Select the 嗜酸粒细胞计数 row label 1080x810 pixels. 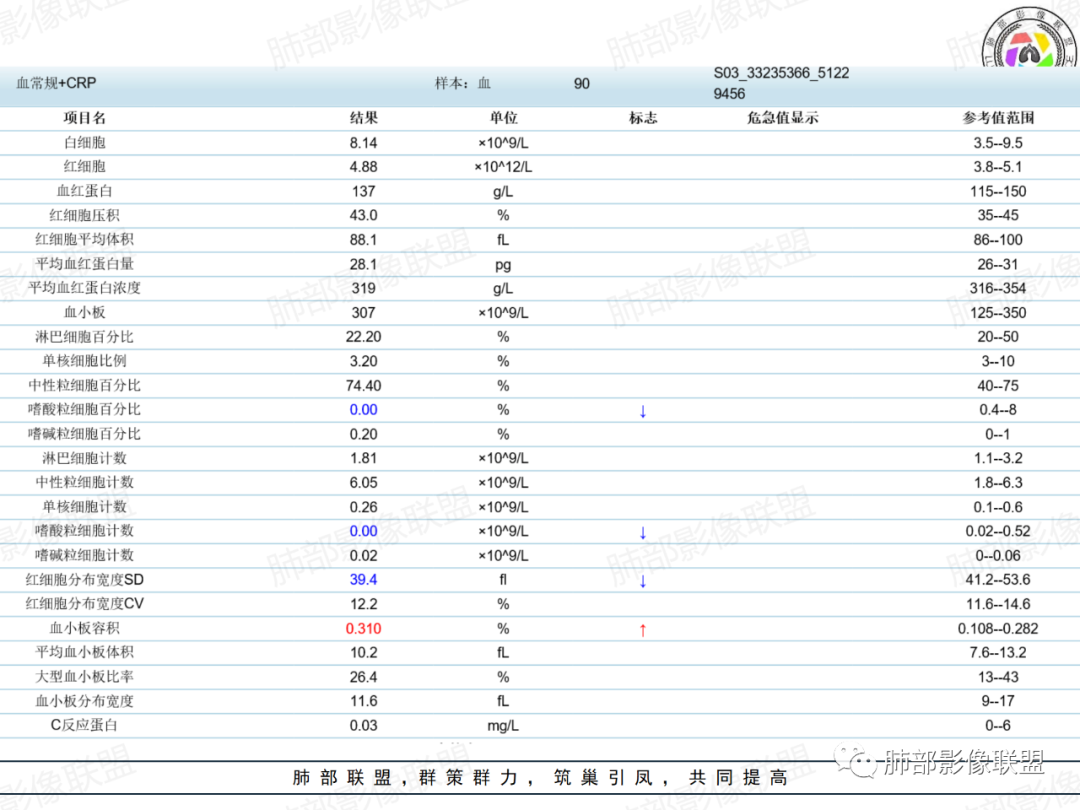[85, 530]
